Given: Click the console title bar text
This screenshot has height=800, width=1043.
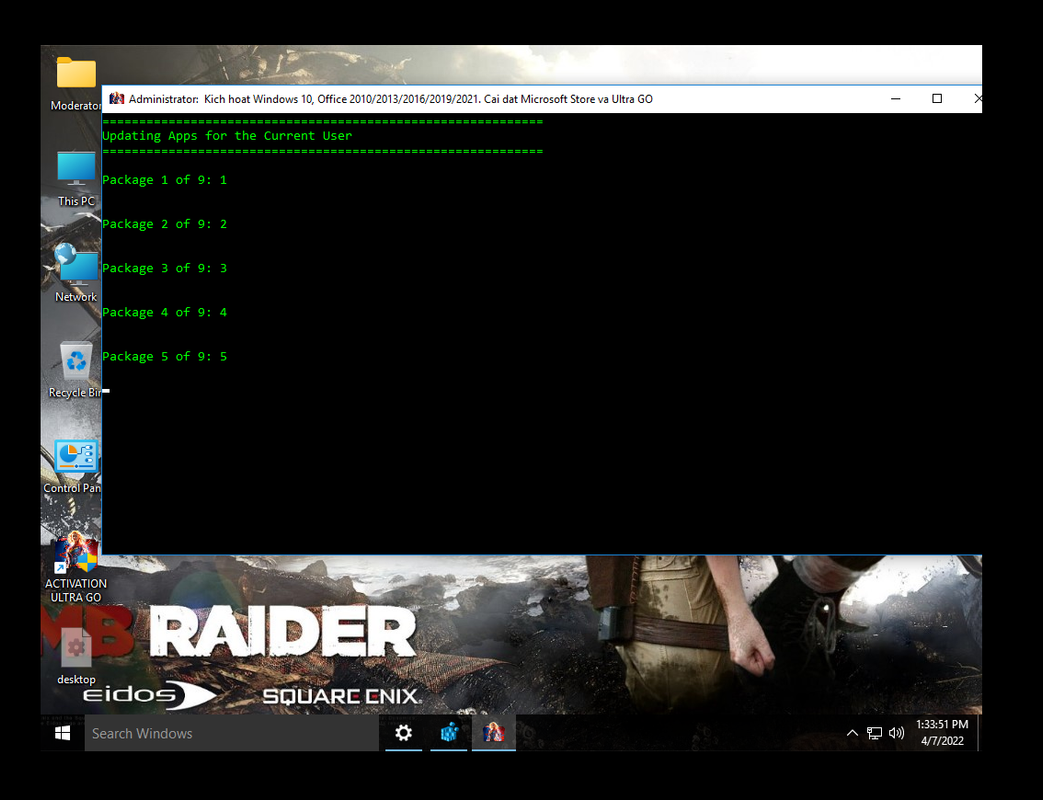Looking at the screenshot, I should 390,99.
